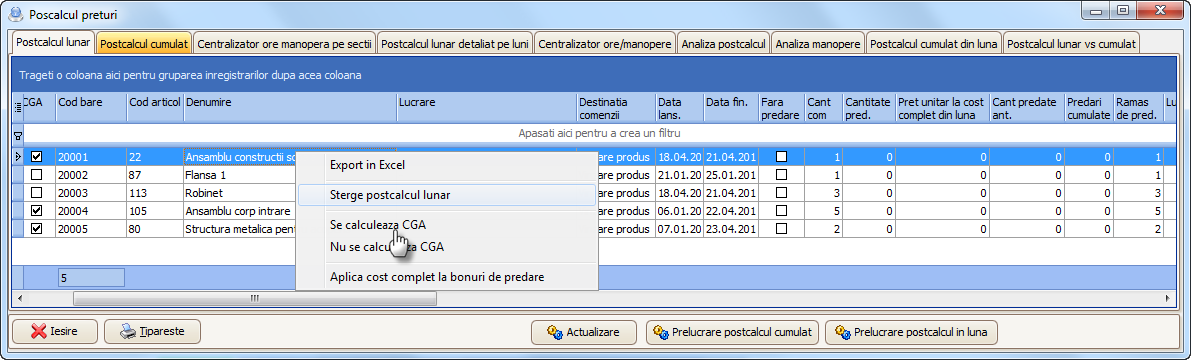Uncheck CGA checkbox for row 20001
This screenshot has height=360, width=1191.
click(x=36, y=156)
